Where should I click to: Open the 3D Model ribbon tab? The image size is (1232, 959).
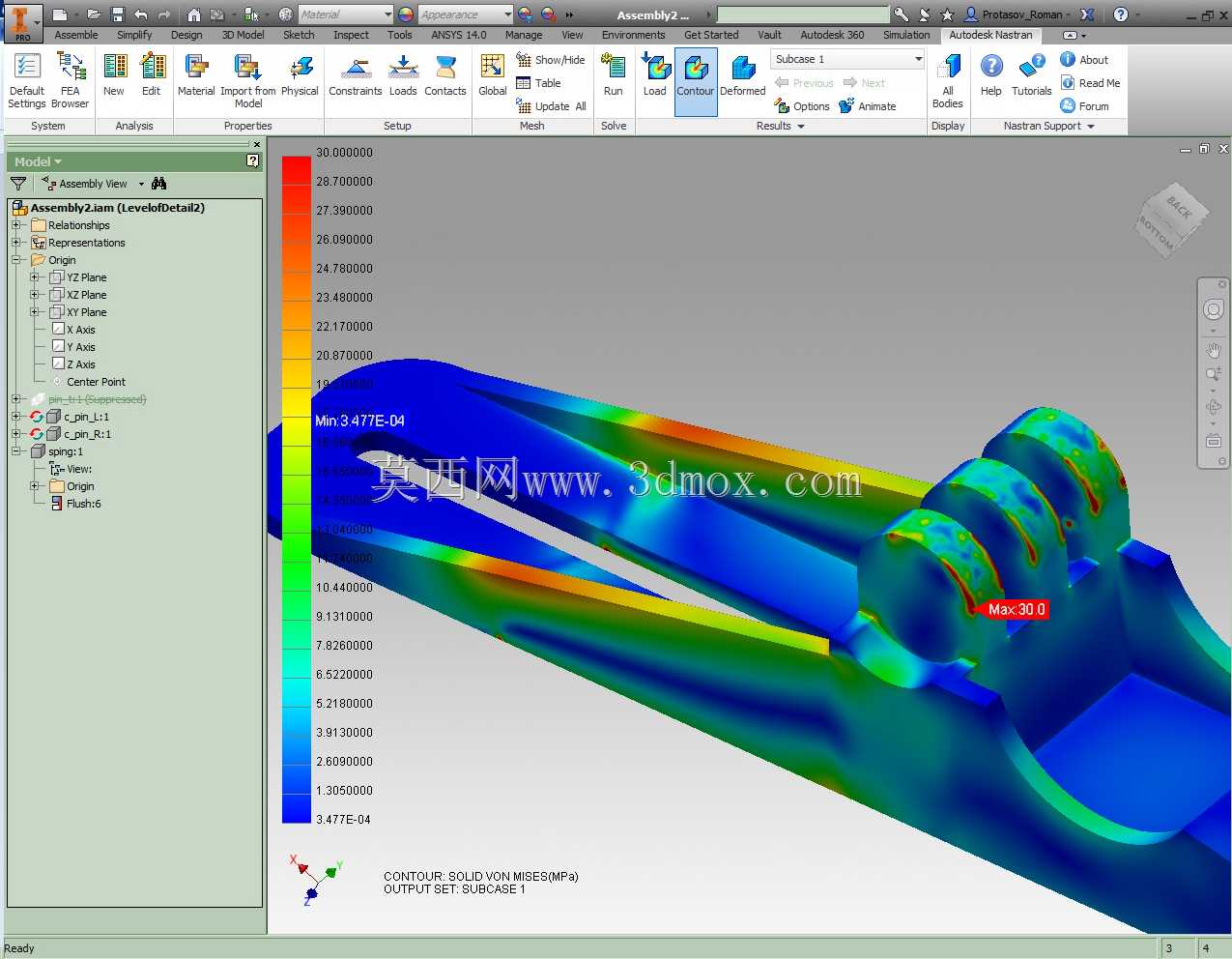coord(243,35)
